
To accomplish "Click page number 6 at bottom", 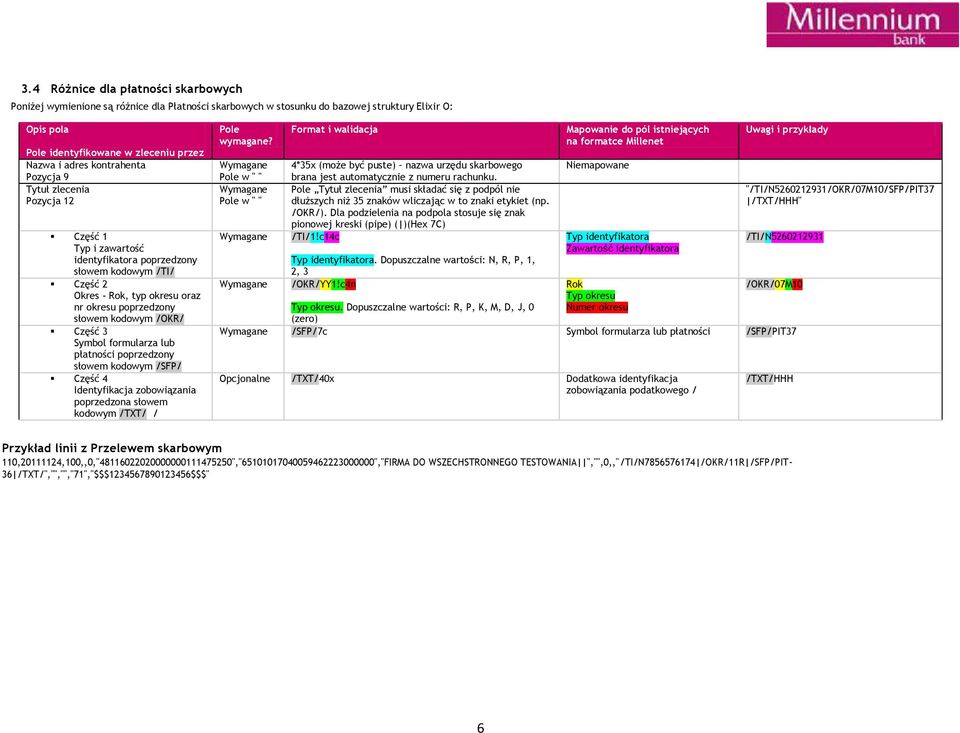I will tap(481, 727).
